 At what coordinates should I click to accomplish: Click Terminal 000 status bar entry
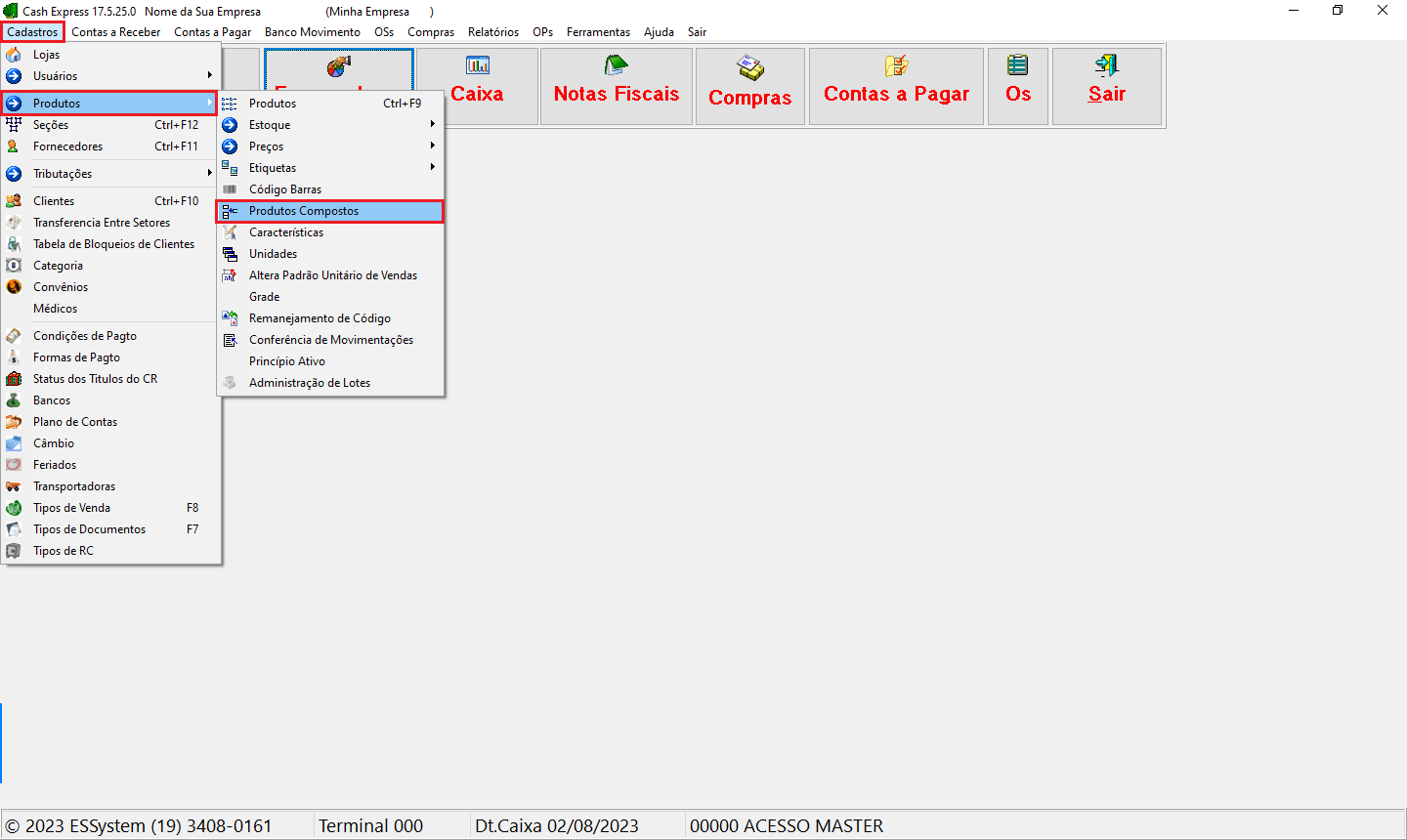tap(370, 826)
